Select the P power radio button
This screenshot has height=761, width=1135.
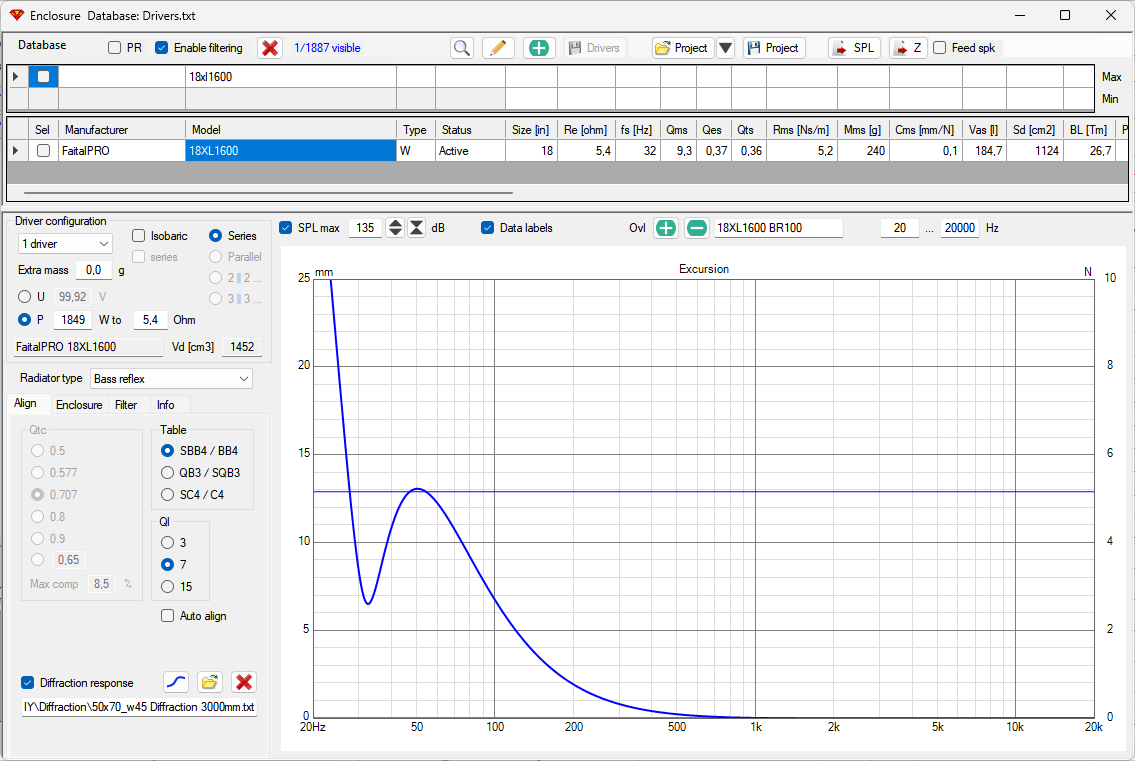pyautogui.click(x=25, y=319)
